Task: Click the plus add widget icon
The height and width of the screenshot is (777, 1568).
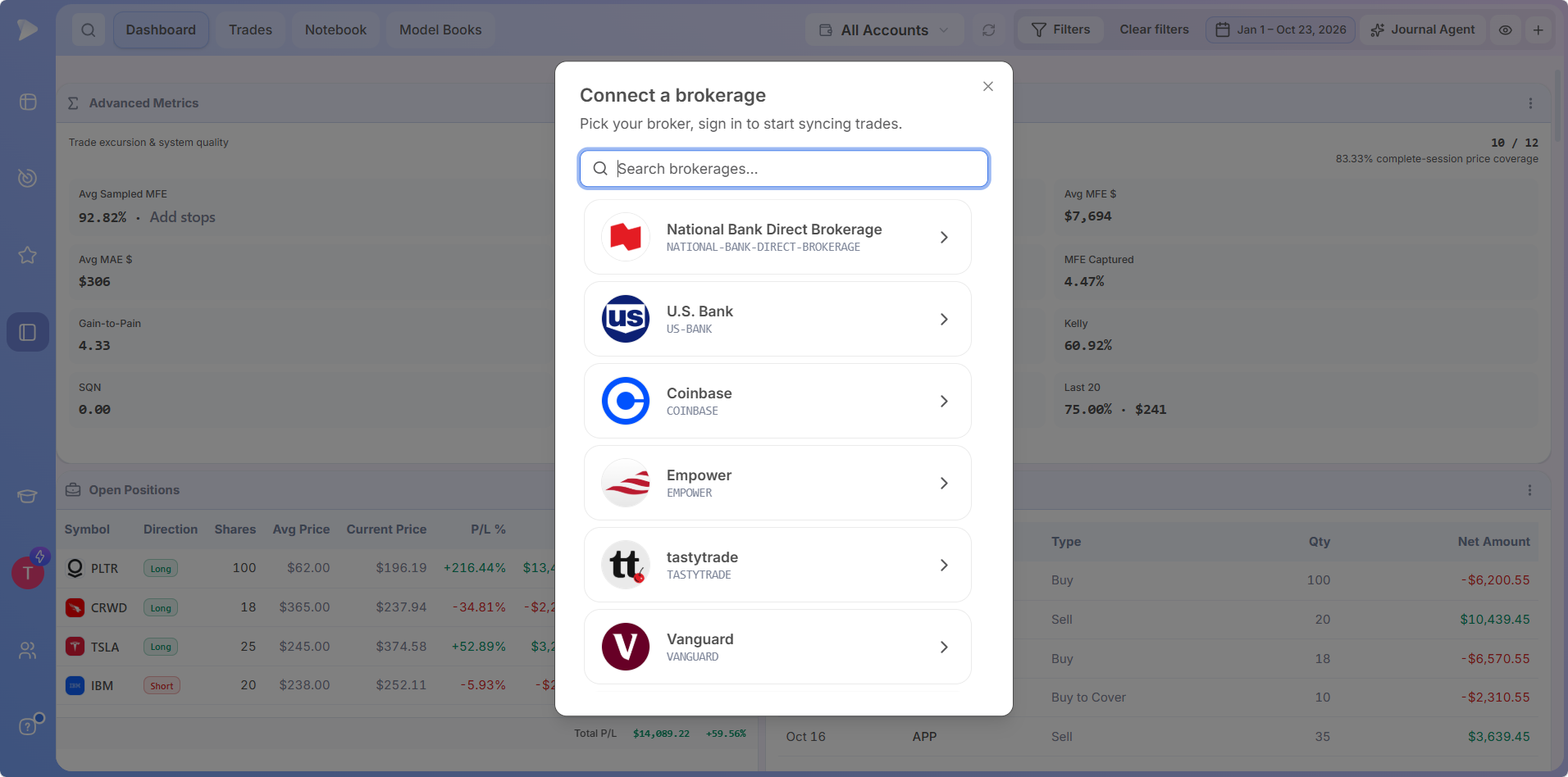Action: click(x=1538, y=30)
